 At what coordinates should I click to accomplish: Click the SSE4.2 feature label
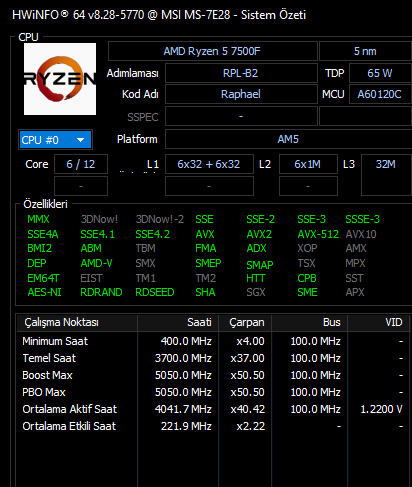pos(153,234)
